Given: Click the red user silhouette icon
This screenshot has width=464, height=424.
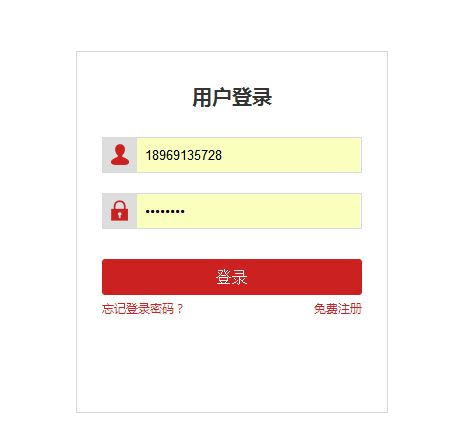Looking at the screenshot, I should (x=120, y=155).
